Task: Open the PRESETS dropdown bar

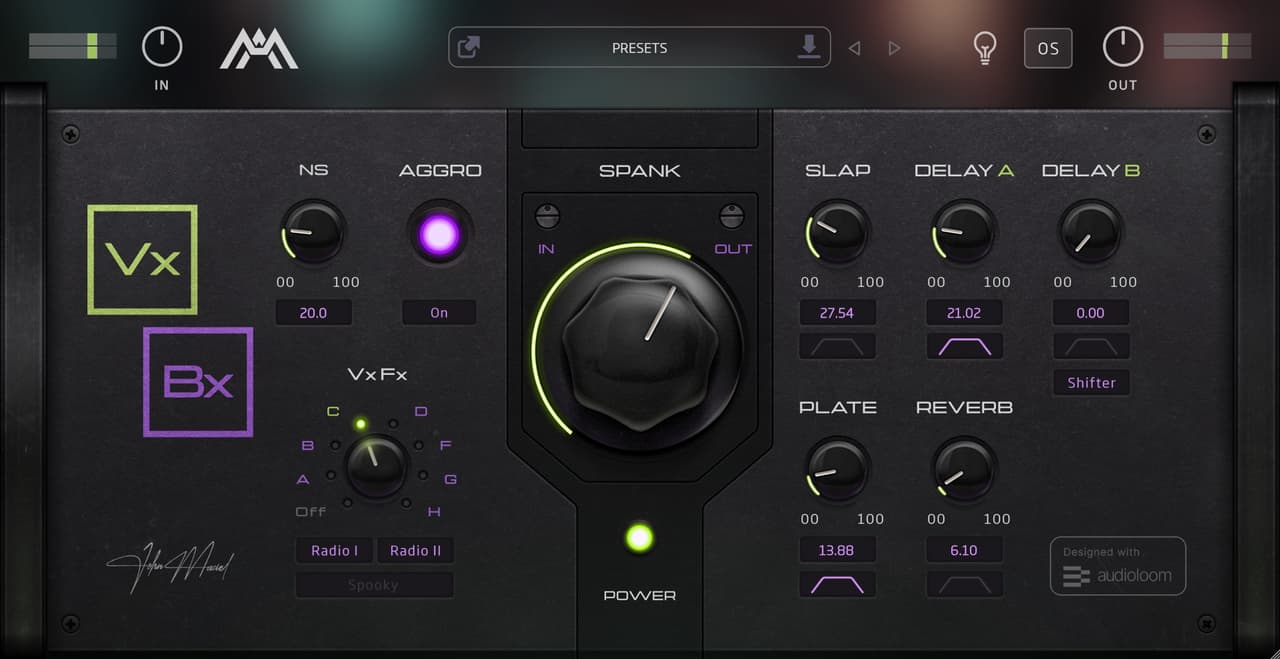Action: 640,47
